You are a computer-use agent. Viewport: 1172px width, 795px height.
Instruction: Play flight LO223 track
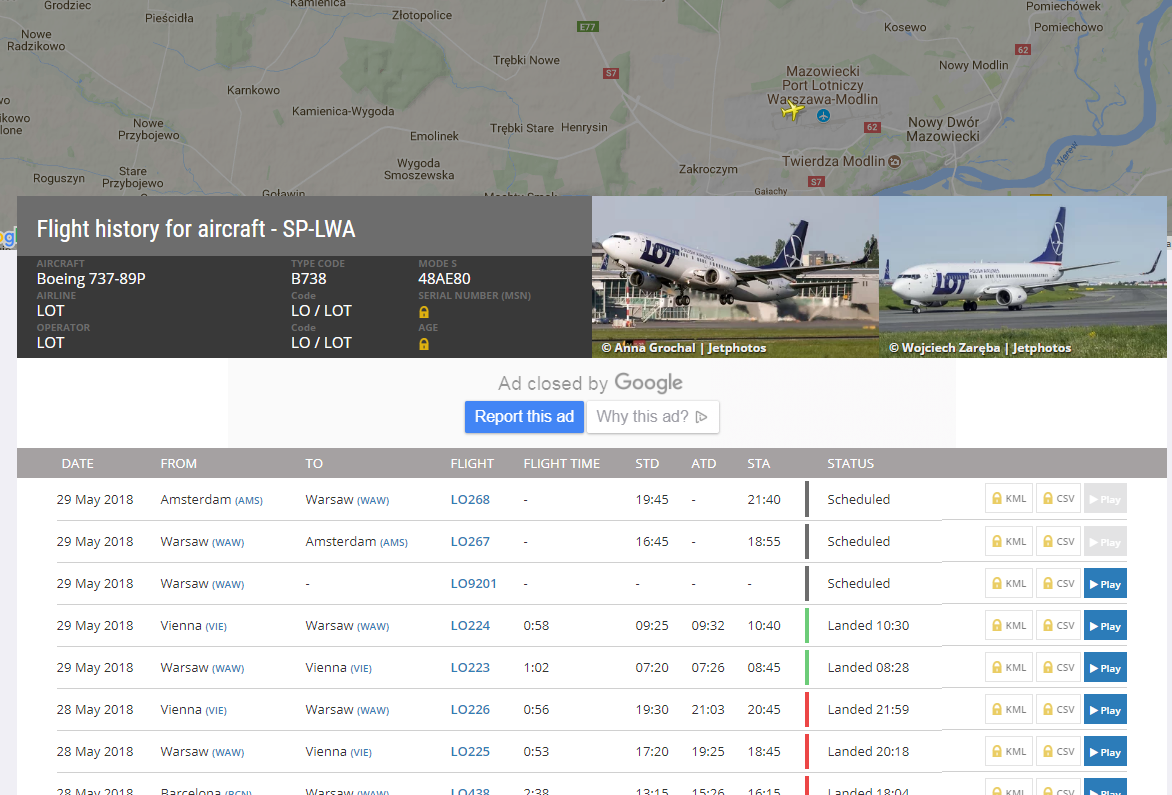click(x=1105, y=667)
